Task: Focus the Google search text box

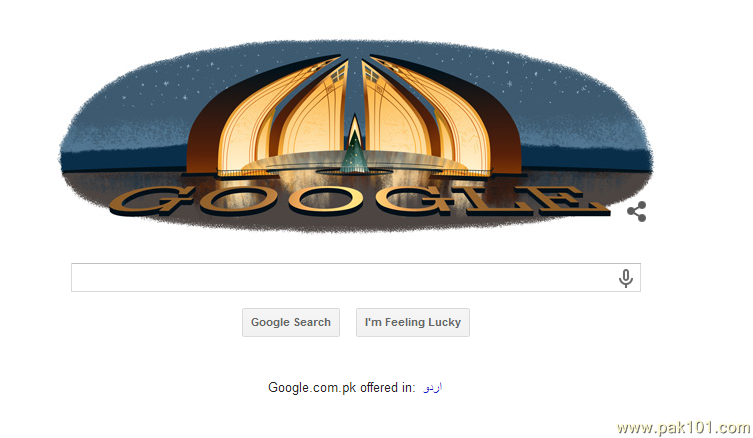Action: coord(356,277)
